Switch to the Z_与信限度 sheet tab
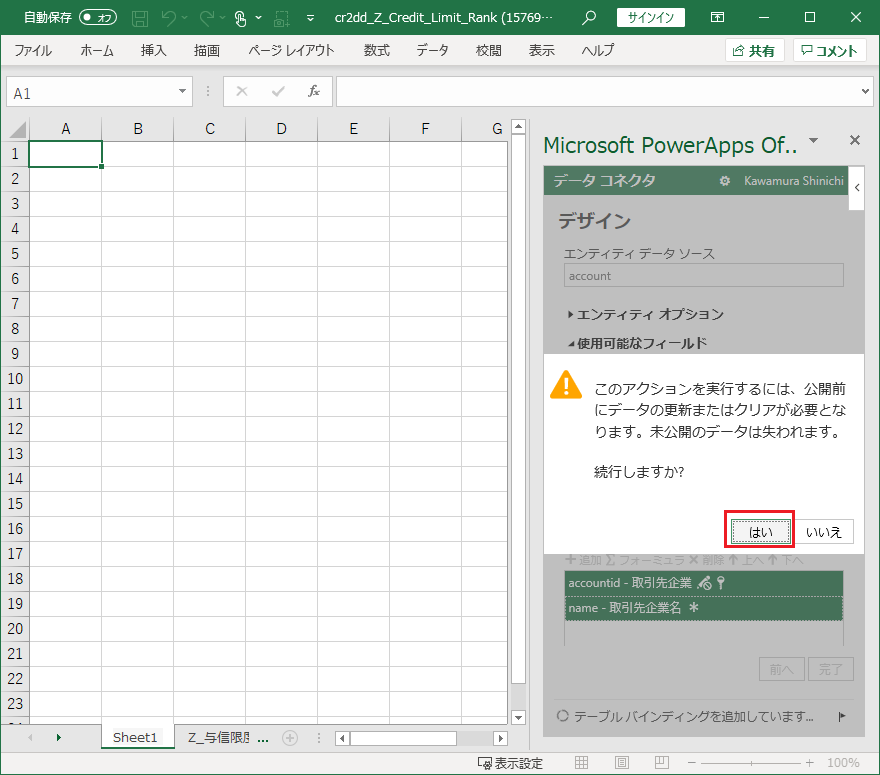880x775 pixels. point(219,737)
